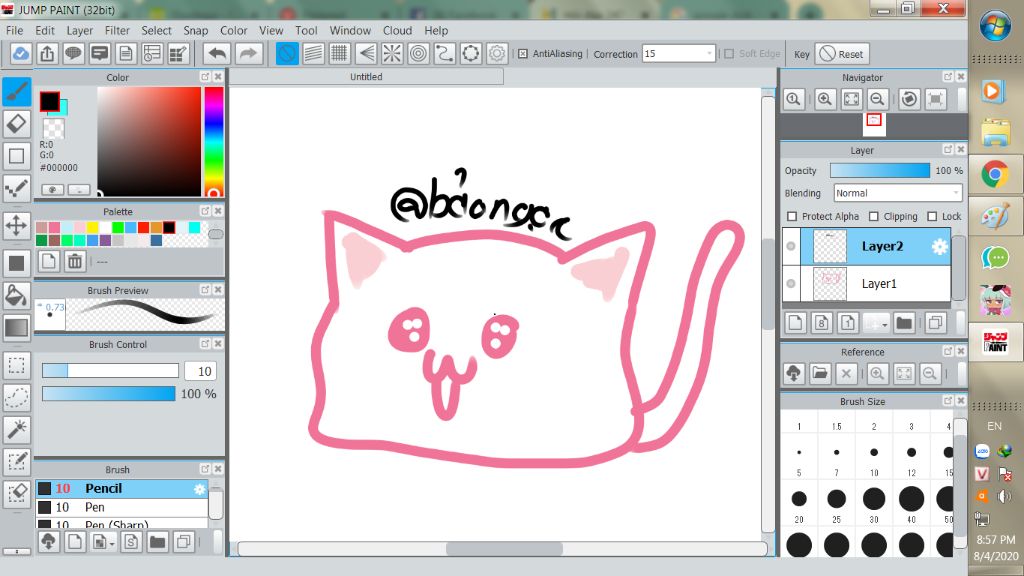1024x576 pixels.
Task: Open snap settings gear
Action: click(x=497, y=54)
